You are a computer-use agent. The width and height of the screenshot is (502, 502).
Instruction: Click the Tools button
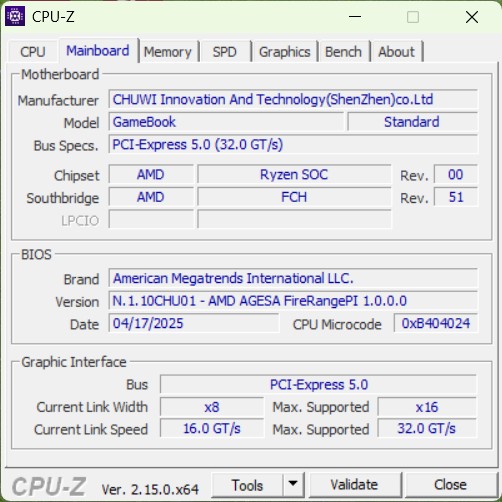click(247, 485)
